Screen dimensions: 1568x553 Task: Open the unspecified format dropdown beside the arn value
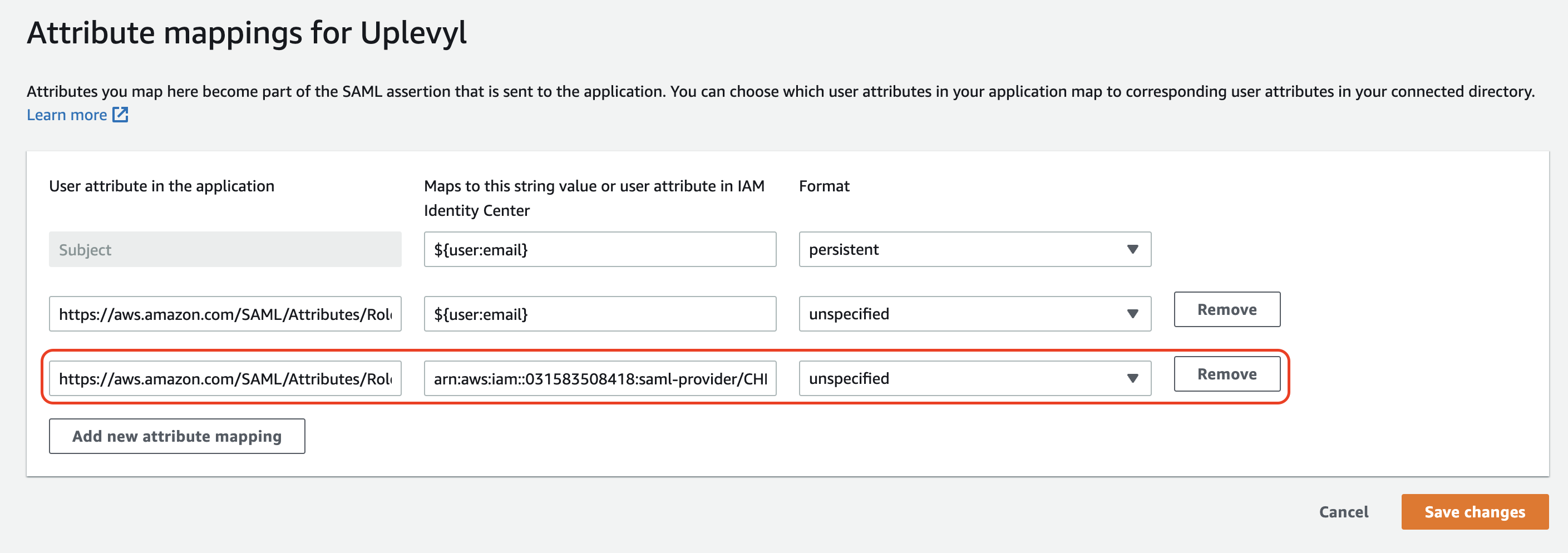click(974, 378)
